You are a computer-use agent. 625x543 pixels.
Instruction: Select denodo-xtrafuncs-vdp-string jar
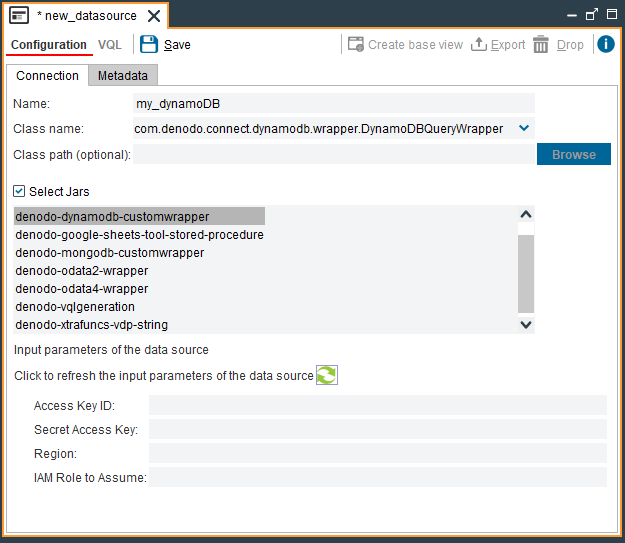tap(92, 324)
